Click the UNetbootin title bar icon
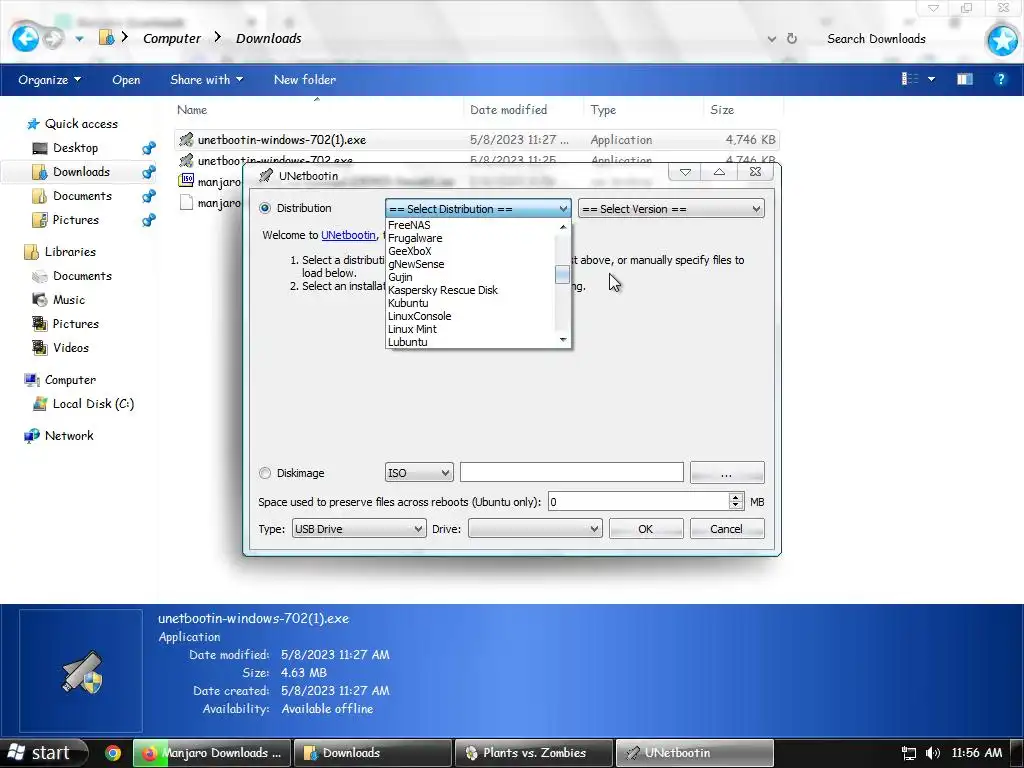The height and width of the screenshot is (768, 1024). tap(266, 176)
